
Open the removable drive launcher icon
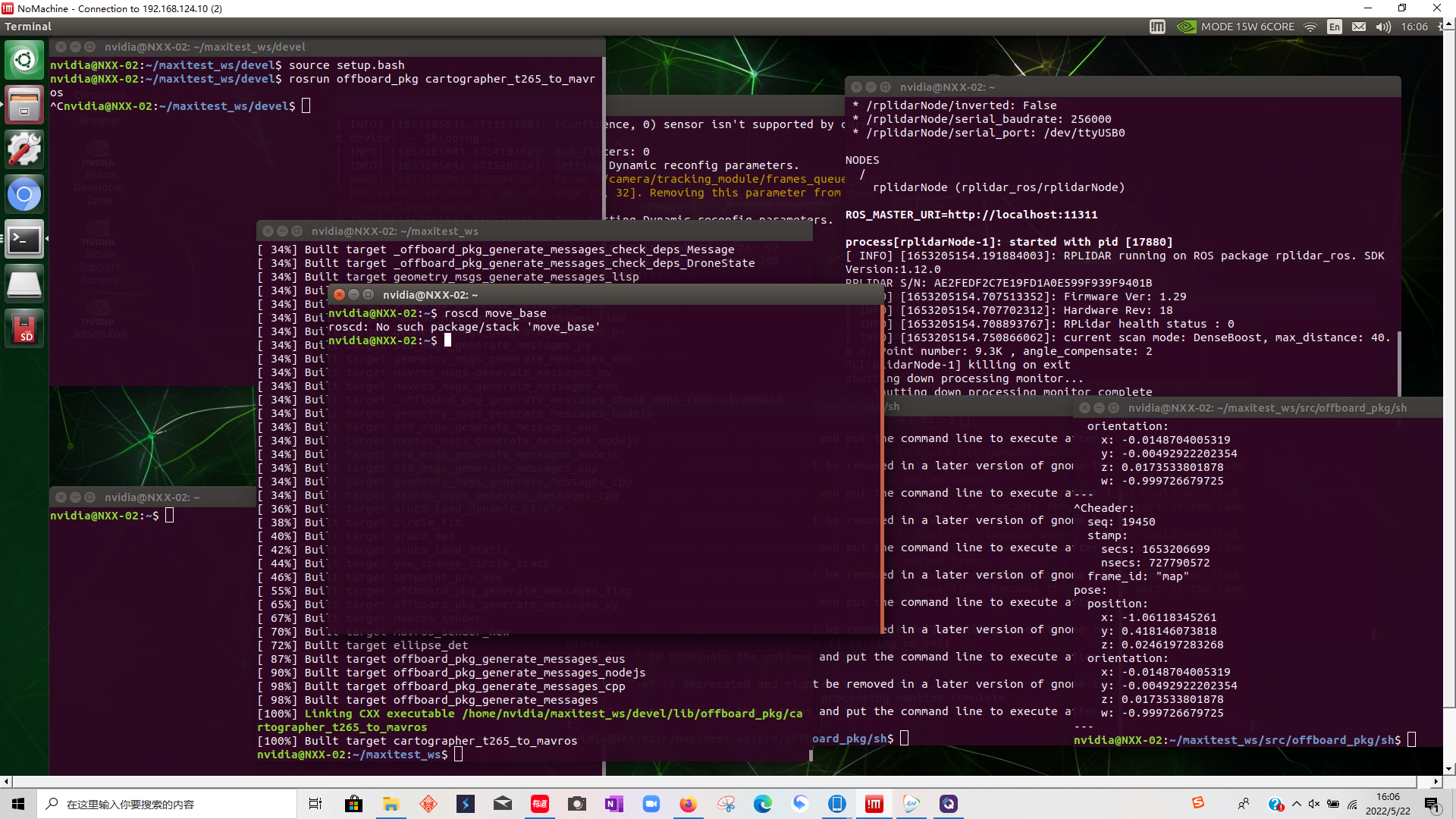coord(24,284)
